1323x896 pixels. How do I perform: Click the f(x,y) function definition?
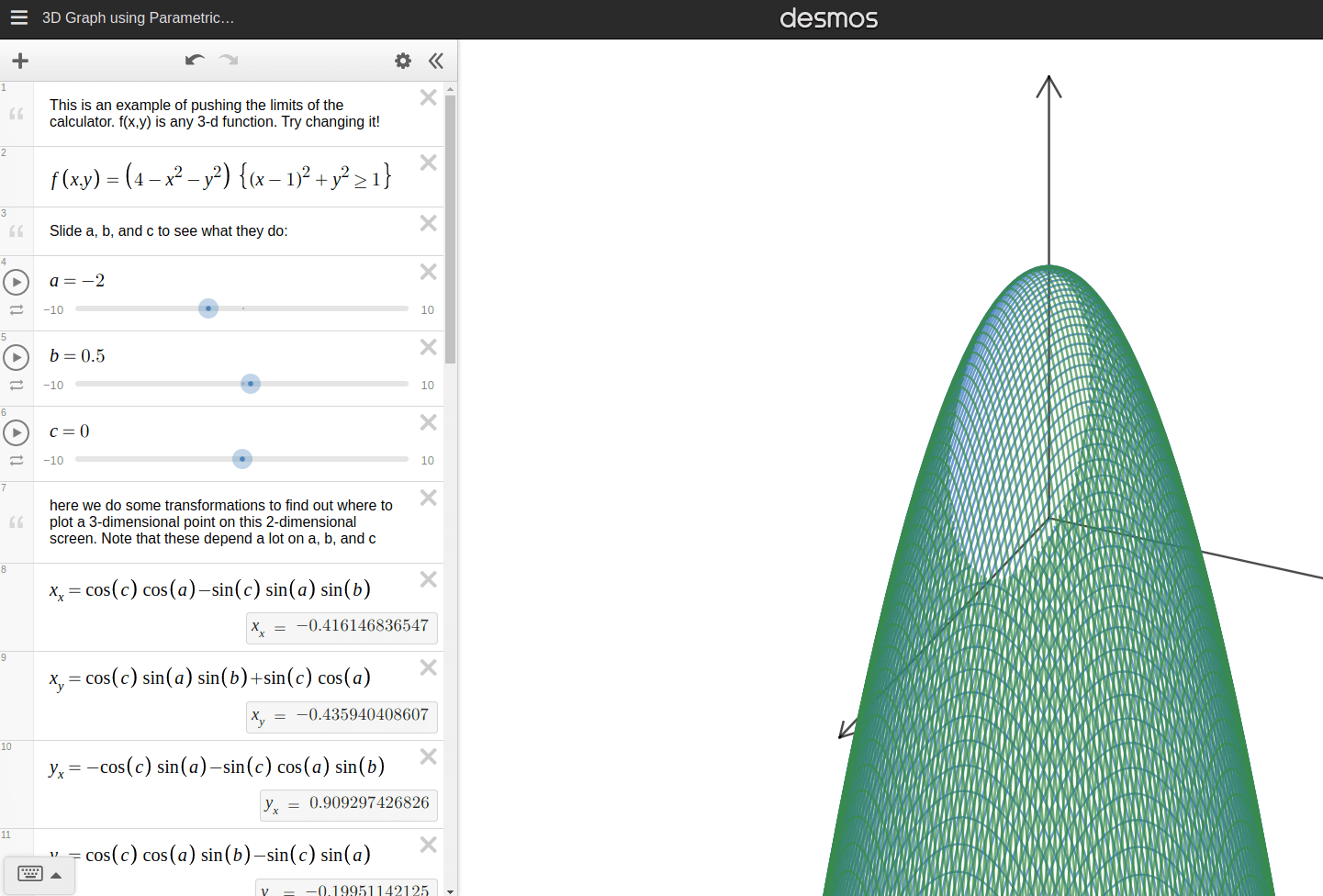tap(221, 176)
